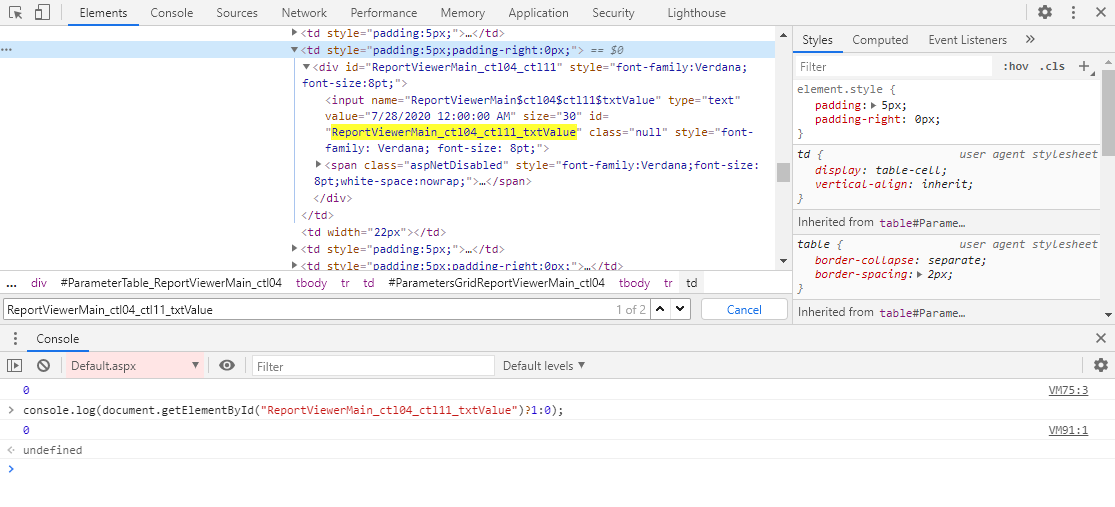The image size is (1115, 507).
Task: Select breadcrumb #ParameterTable_ReportViewerMain_ctl04
Action: [x=171, y=283]
